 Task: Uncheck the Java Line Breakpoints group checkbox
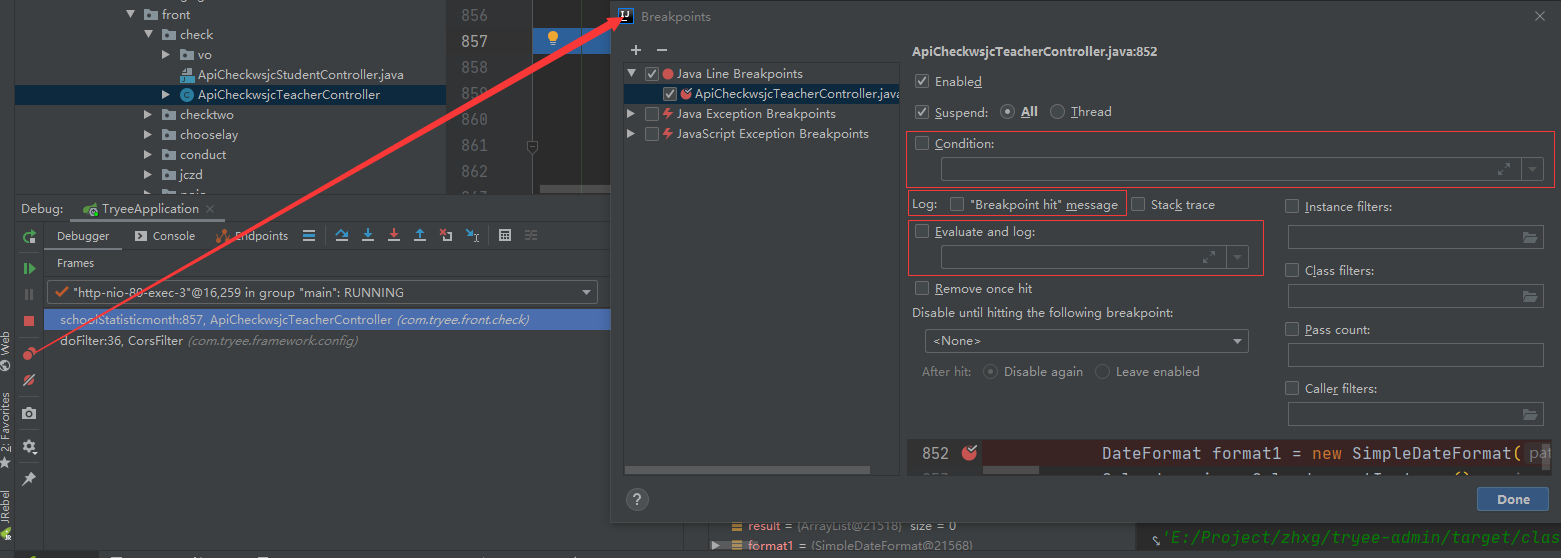tap(652, 74)
